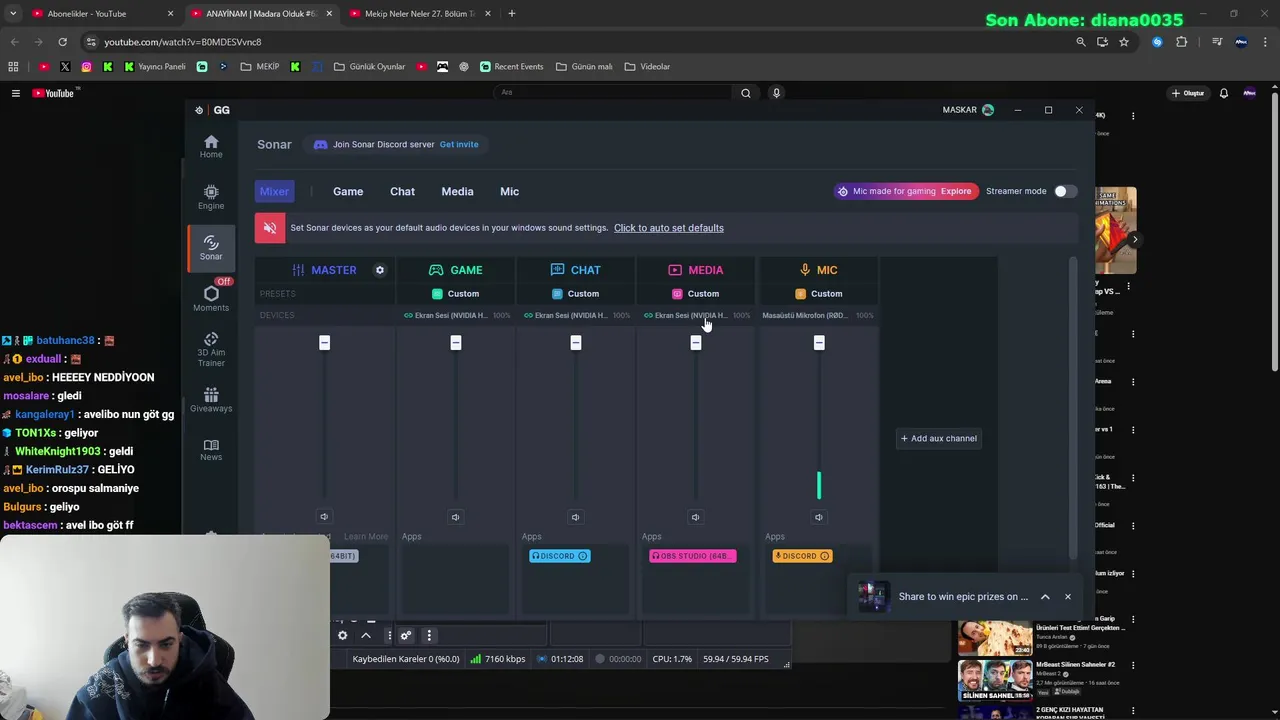Click Explore mic made for gaming
The width and height of the screenshot is (1280, 720).
[x=955, y=191]
